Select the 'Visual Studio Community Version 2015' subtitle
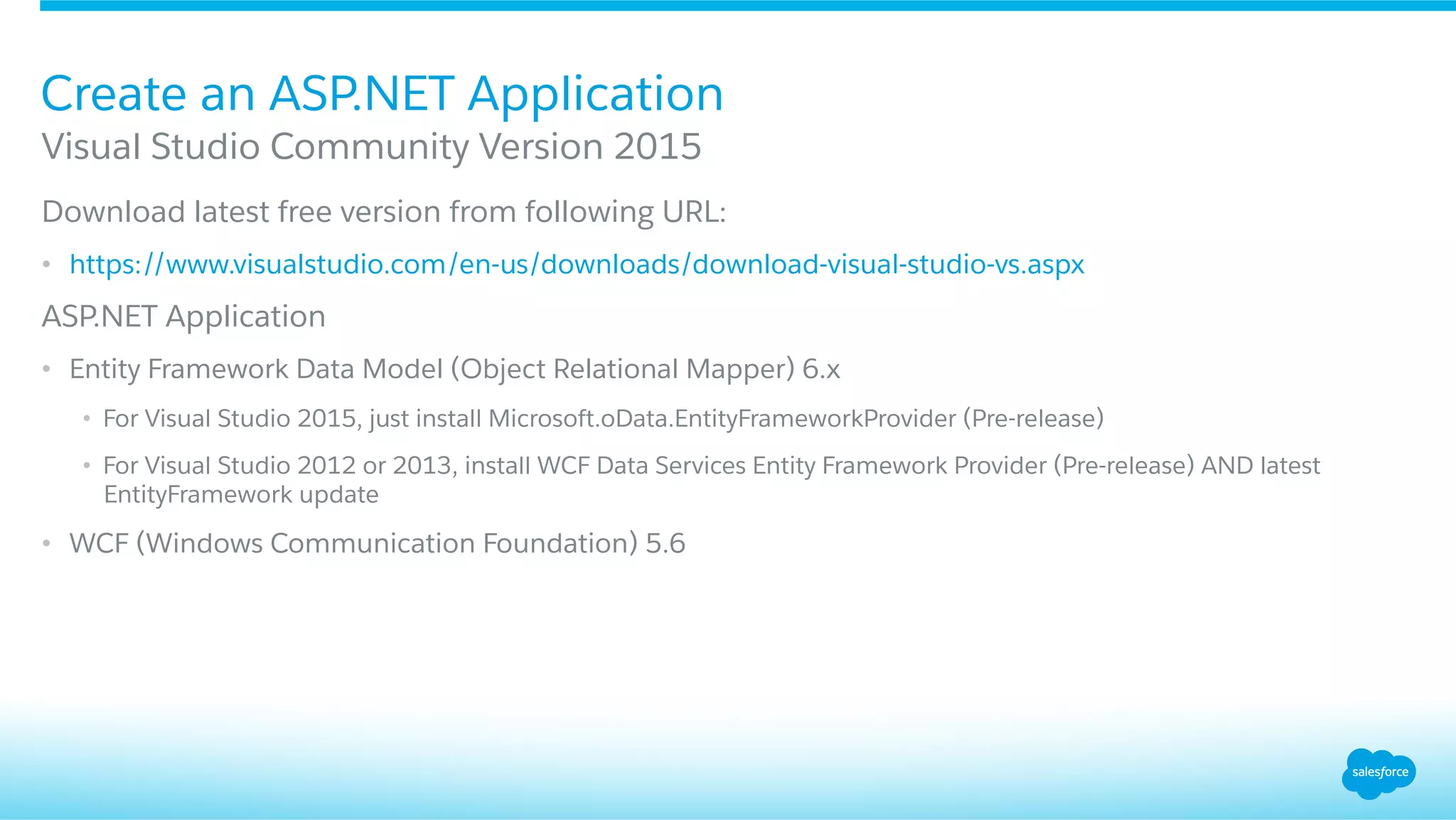Viewport: 1456px width, 820px height. coord(371,147)
